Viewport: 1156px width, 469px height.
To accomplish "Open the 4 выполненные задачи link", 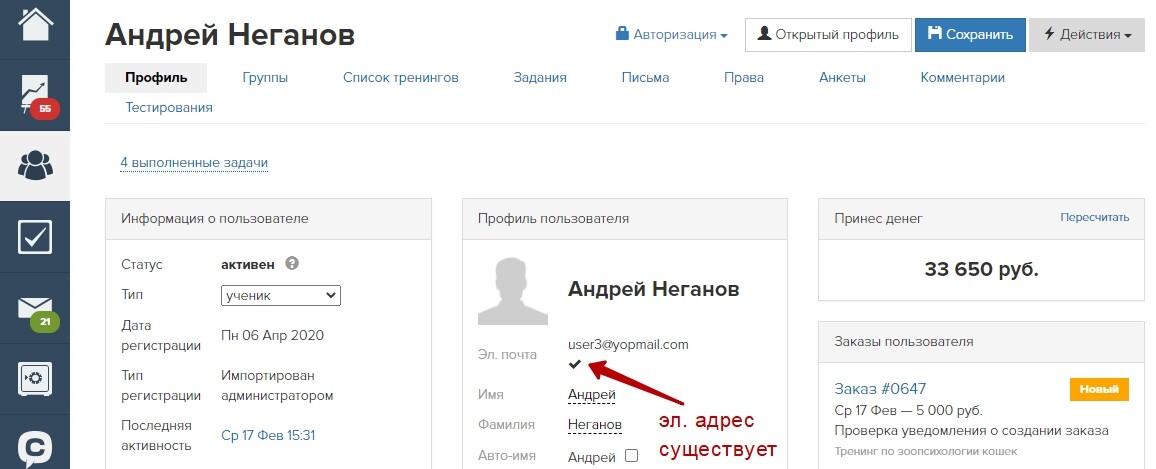I will (x=194, y=163).
